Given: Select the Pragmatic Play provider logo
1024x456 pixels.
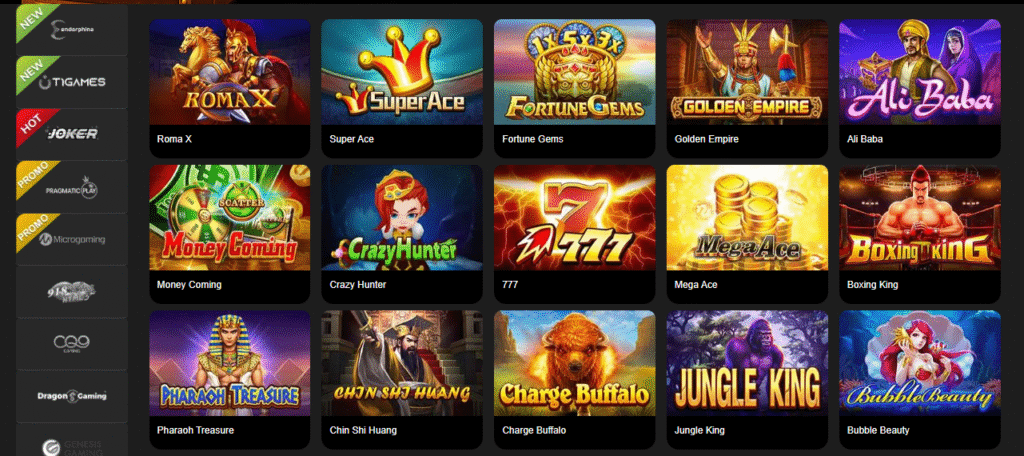Looking at the screenshot, I should pyautogui.click(x=72, y=187).
